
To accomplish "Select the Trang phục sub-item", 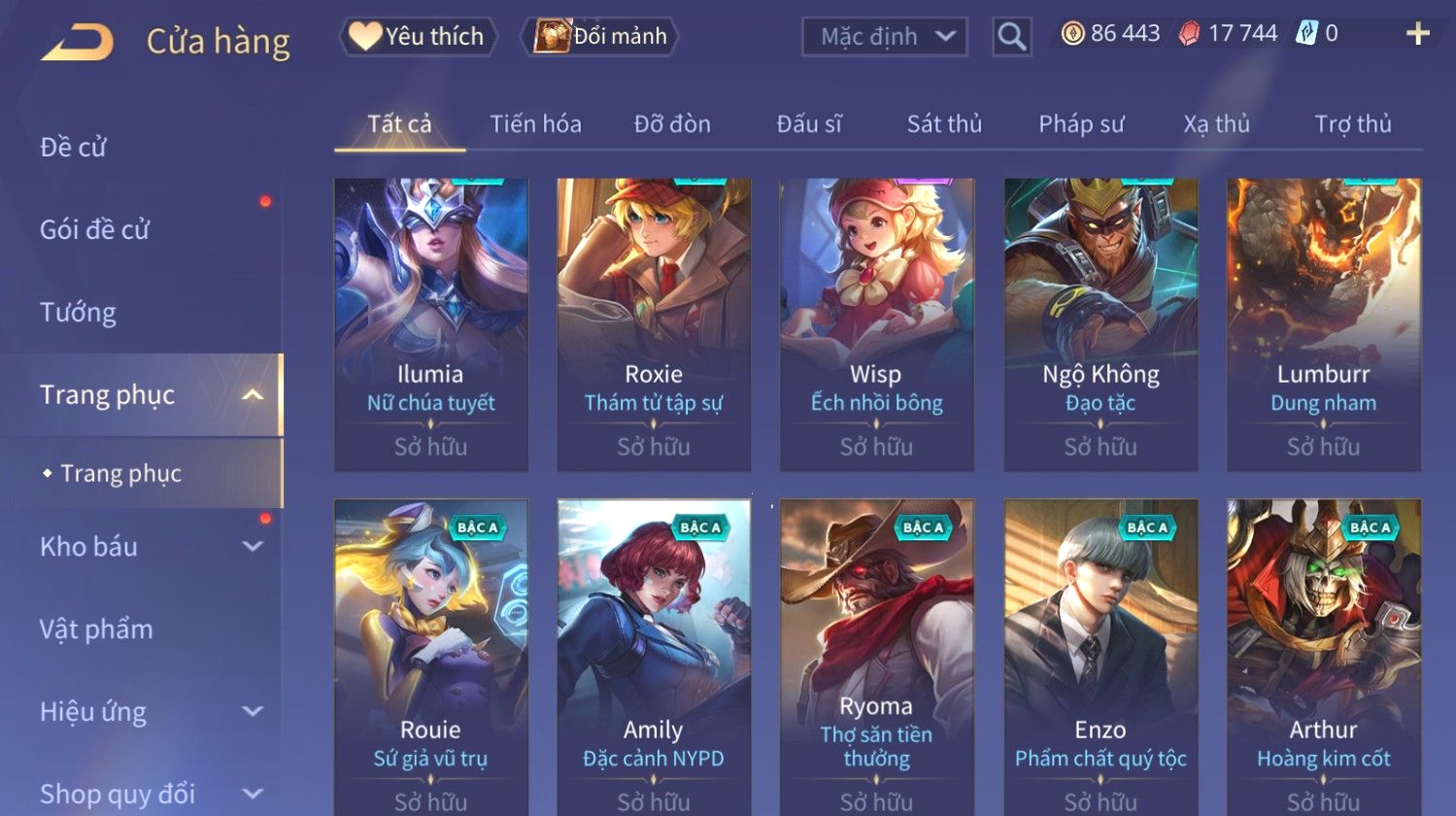I will 120,473.
